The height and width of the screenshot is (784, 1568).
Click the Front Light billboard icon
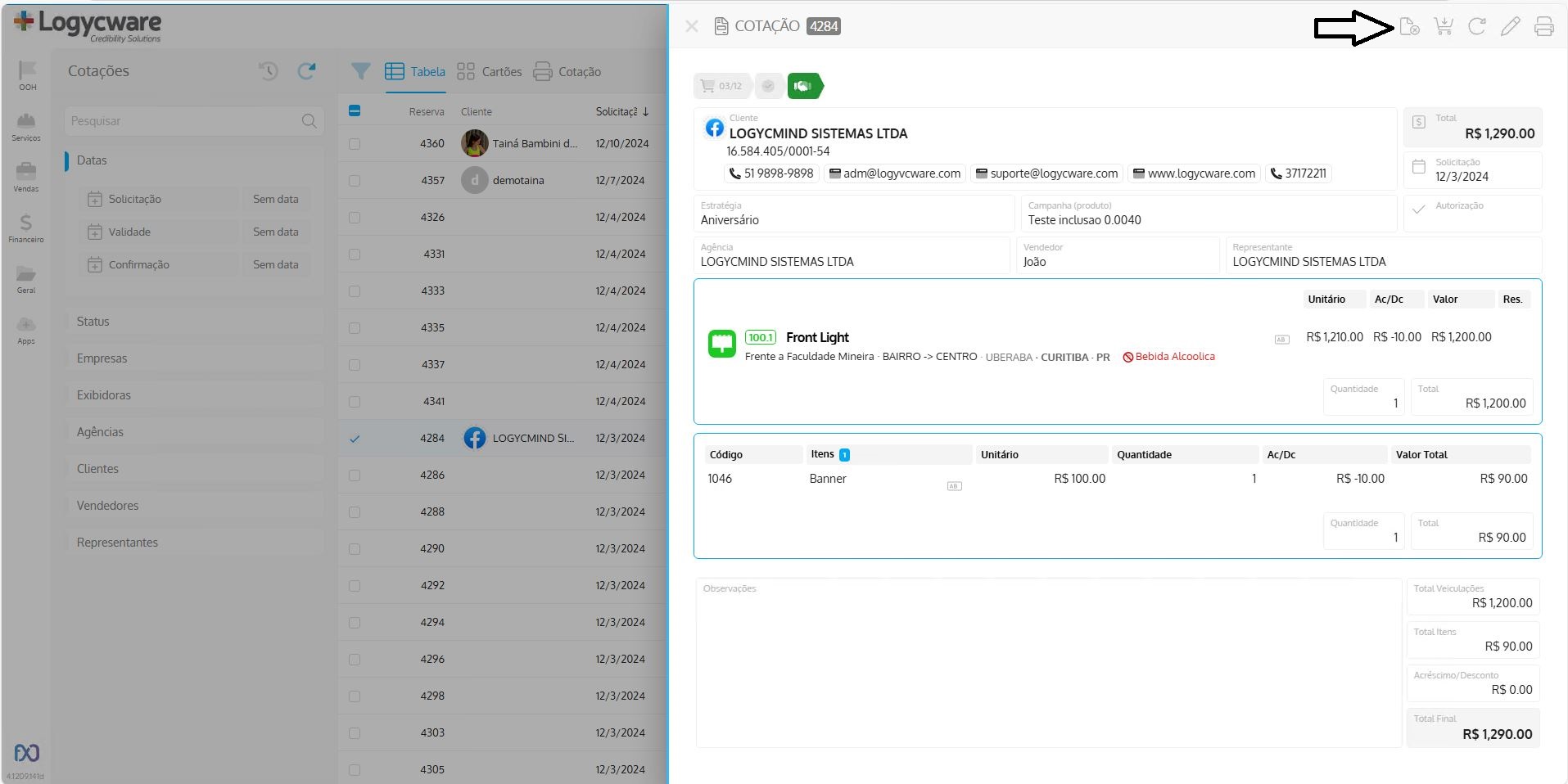pos(722,344)
